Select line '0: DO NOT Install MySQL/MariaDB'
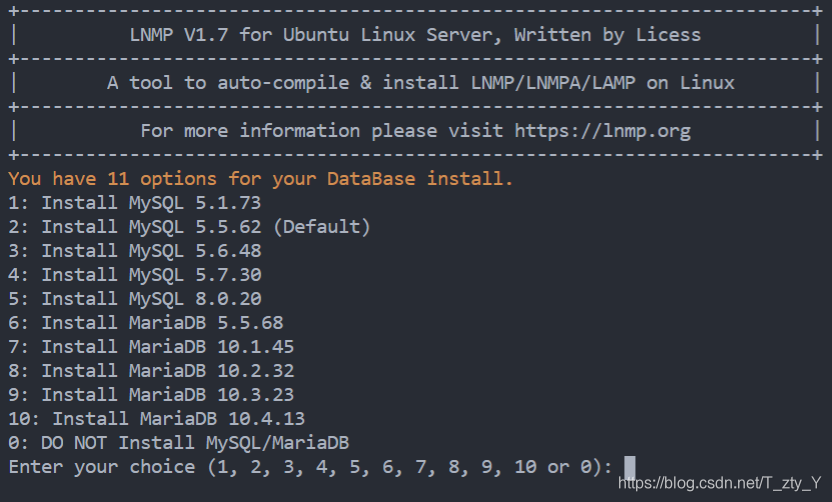 [x=179, y=443]
